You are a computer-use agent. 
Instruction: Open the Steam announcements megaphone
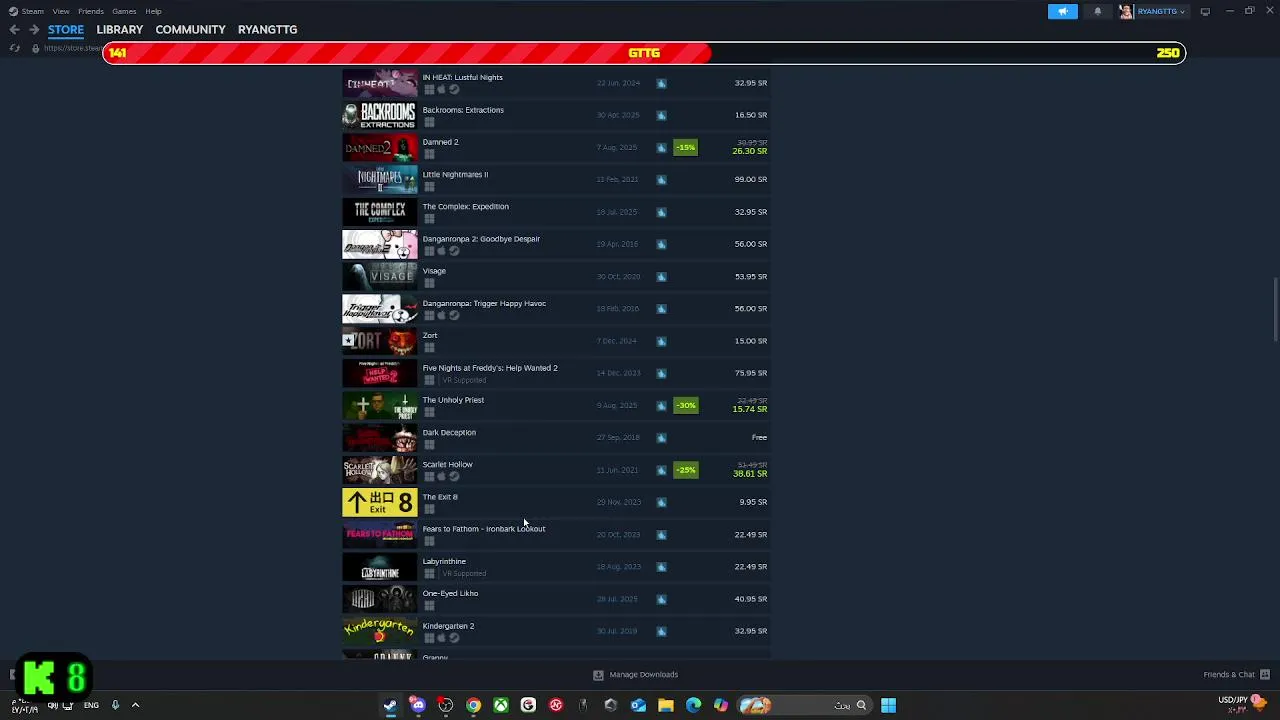1062,11
